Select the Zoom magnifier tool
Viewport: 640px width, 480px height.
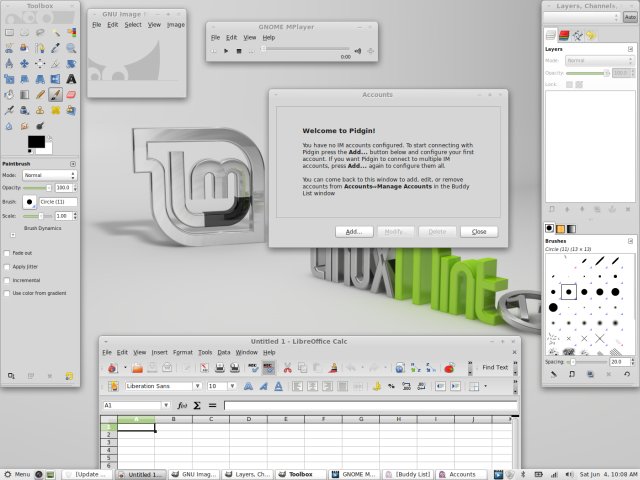tap(71, 48)
